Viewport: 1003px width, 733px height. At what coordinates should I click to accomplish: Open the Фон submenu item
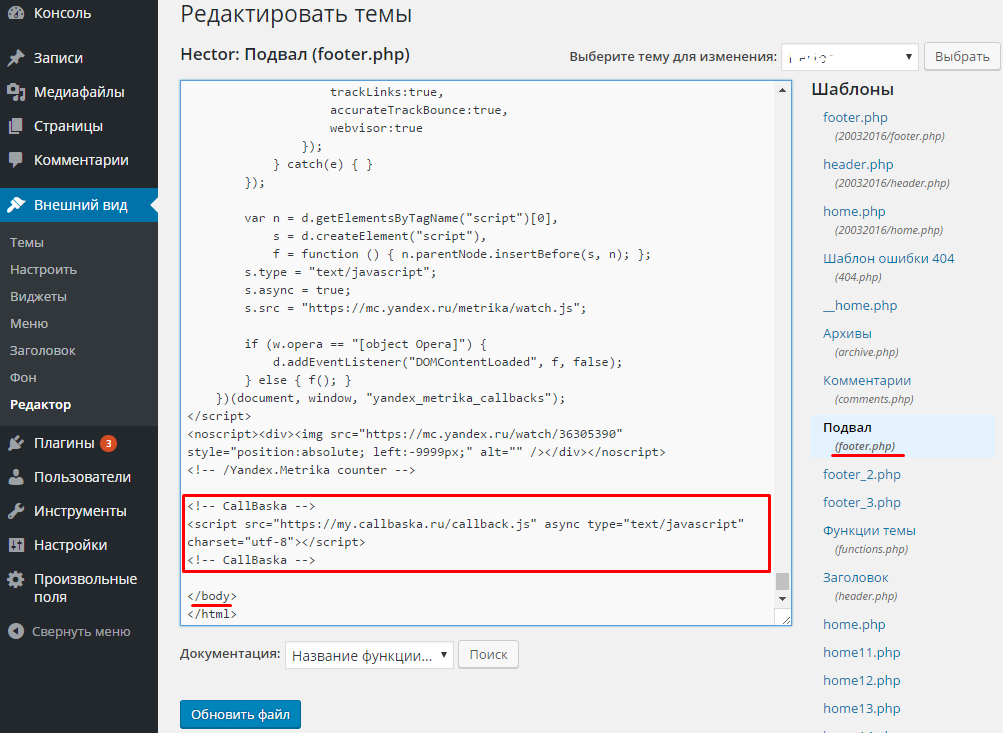23,377
